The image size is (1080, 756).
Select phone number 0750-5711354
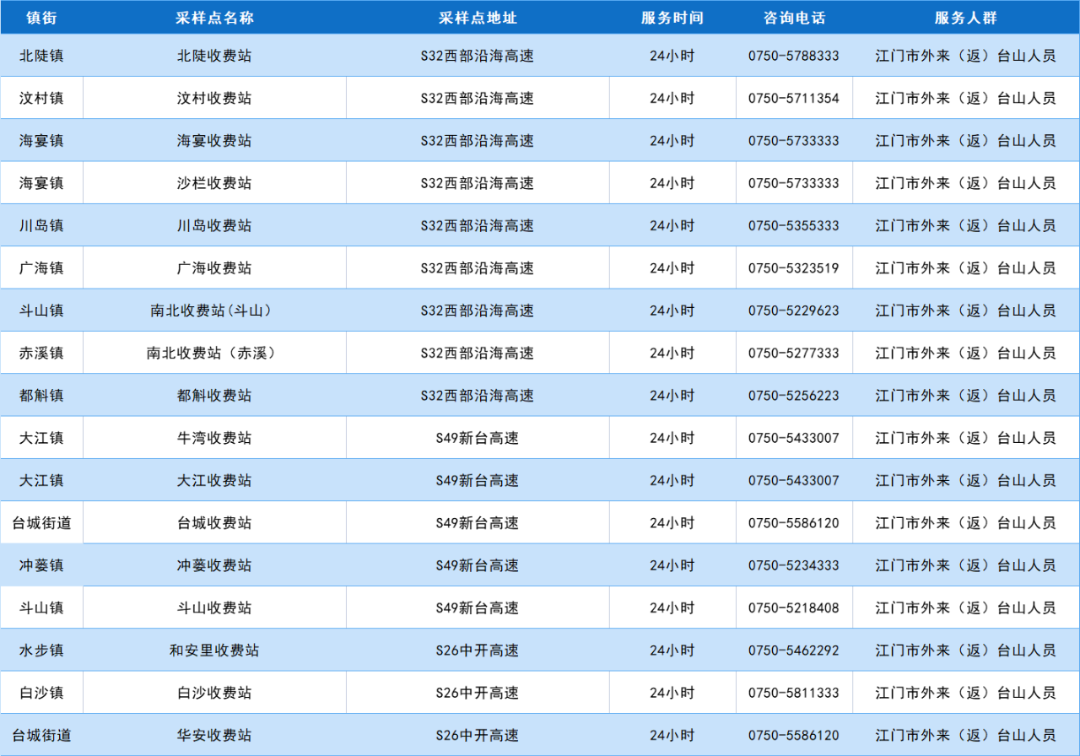click(x=793, y=98)
